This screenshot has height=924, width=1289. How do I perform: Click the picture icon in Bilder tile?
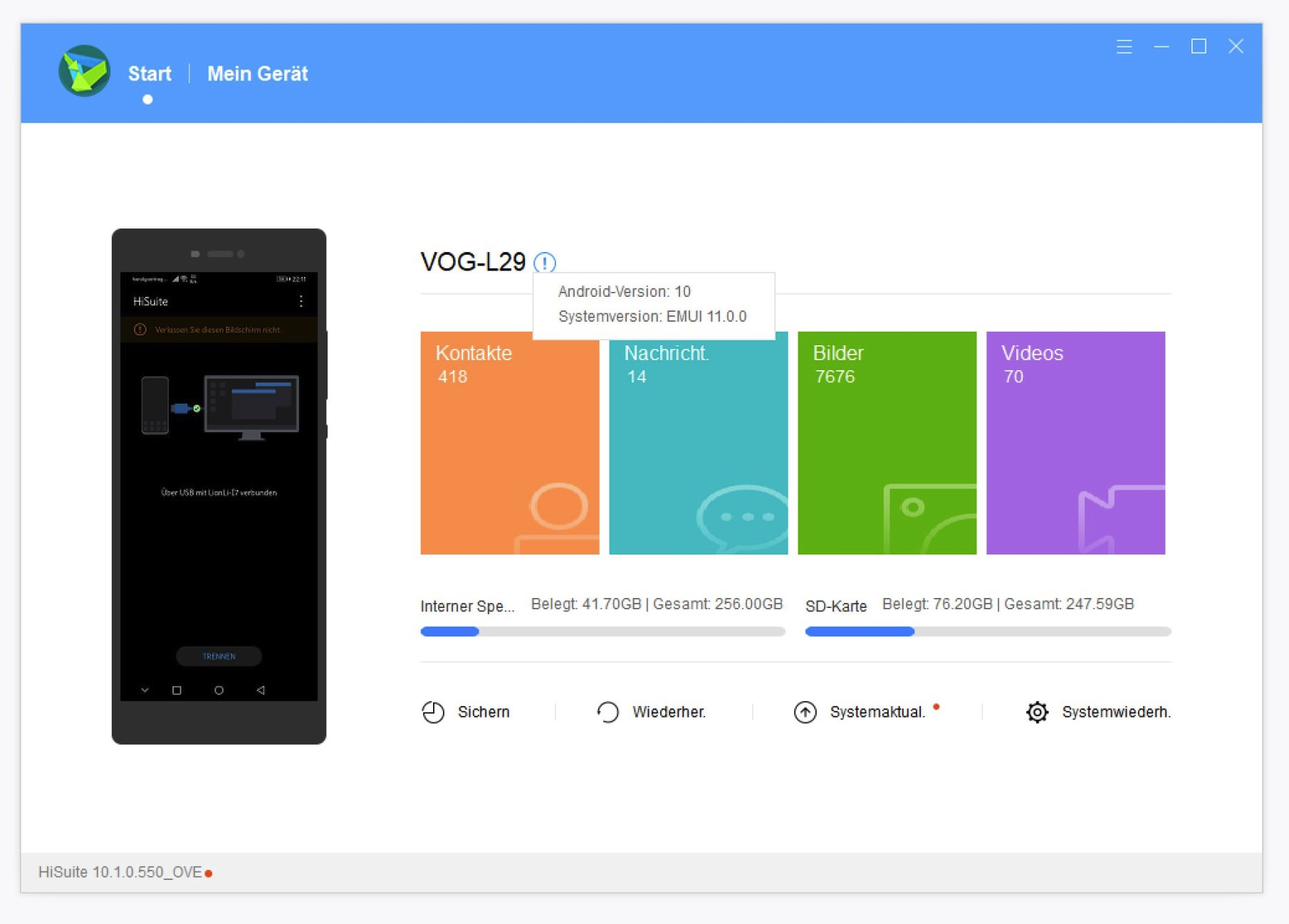(930, 519)
